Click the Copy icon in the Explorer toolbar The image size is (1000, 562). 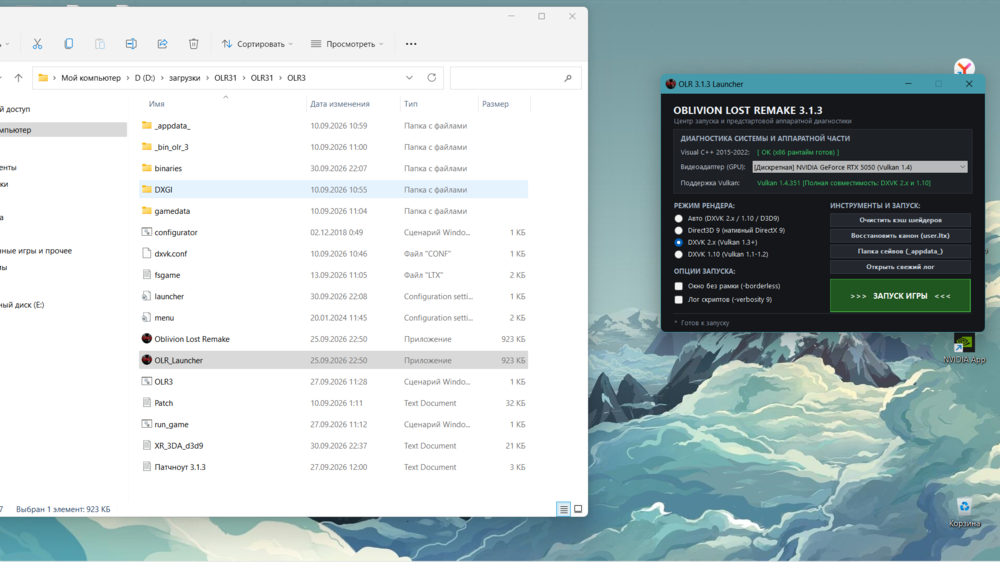point(69,44)
